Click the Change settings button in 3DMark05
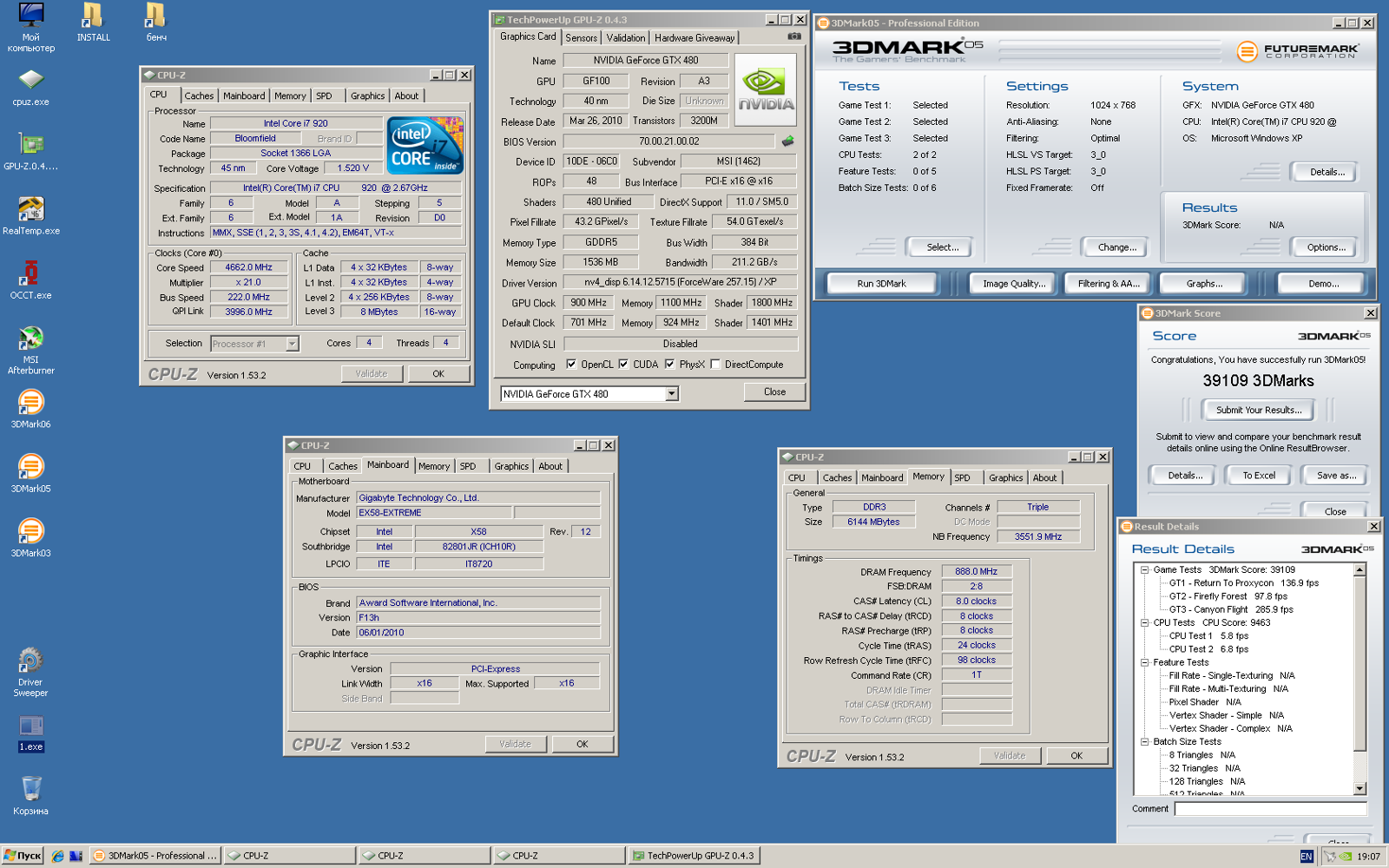This screenshot has height=868, width=1389. (x=1117, y=247)
